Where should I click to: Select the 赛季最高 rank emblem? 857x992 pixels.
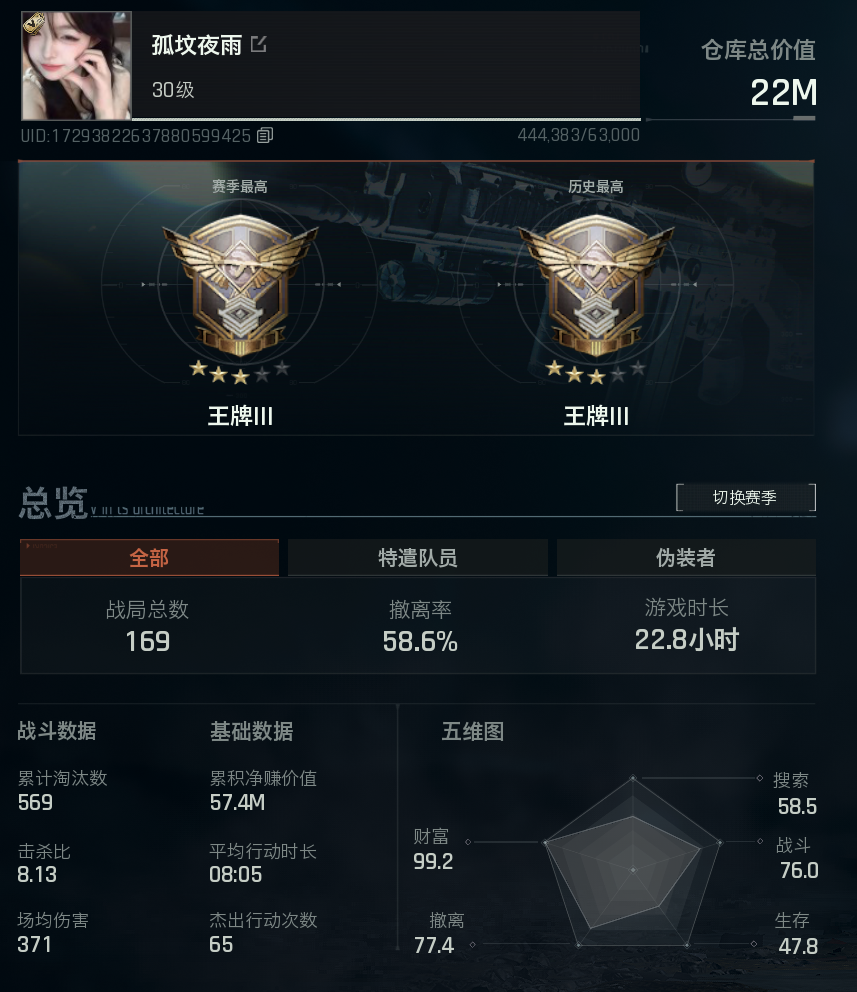click(x=240, y=285)
